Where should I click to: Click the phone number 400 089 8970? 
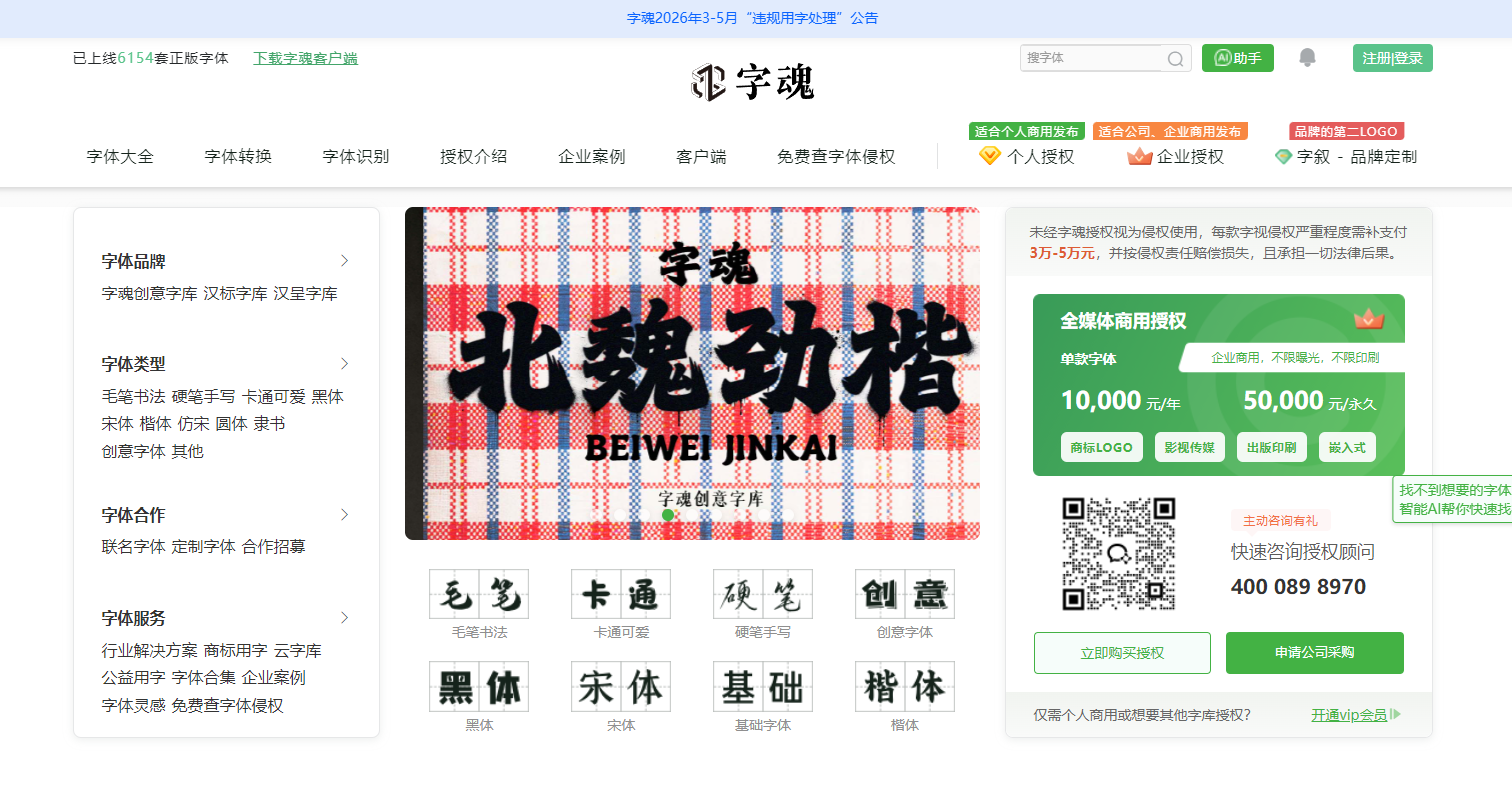click(x=1298, y=587)
